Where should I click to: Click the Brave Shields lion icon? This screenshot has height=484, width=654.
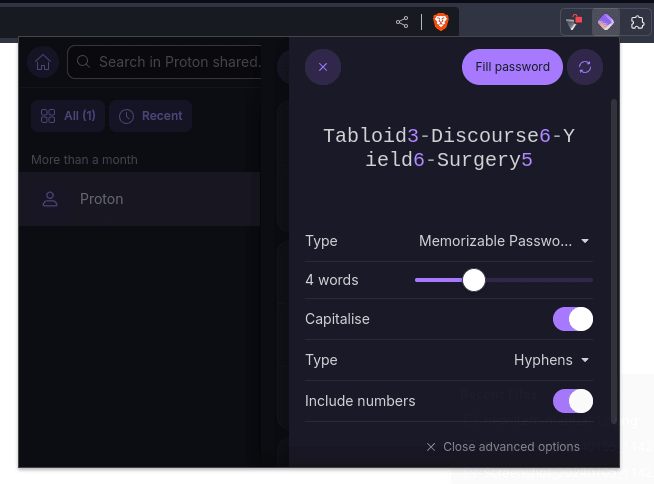pyautogui.click(x=440, y=22)
